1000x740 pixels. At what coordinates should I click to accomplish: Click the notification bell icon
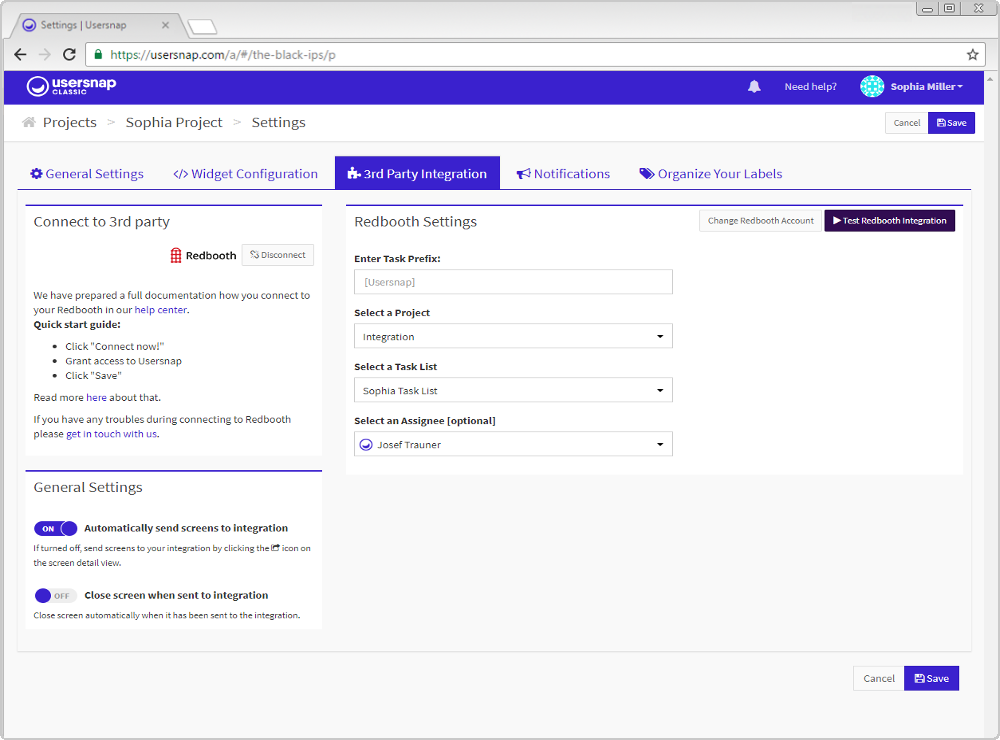[x=754, y=87]
